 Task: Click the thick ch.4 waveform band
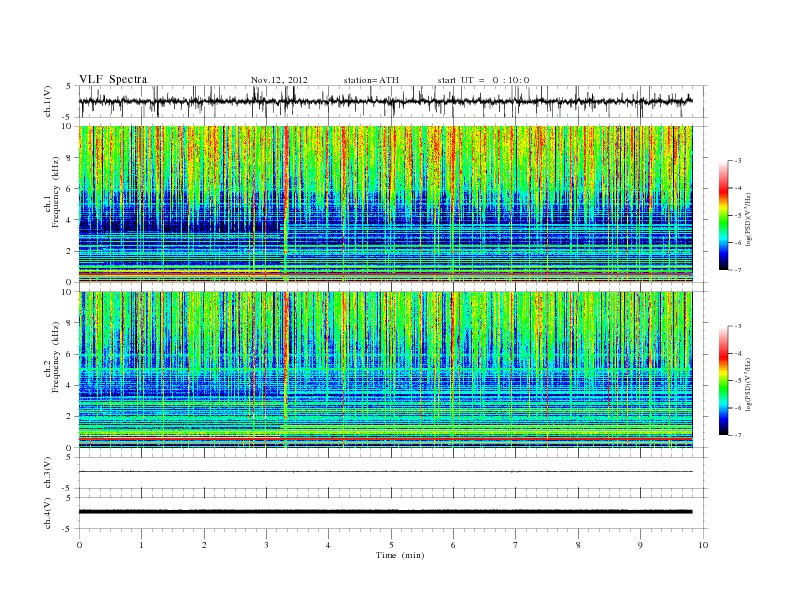click(x=385, y=512)
